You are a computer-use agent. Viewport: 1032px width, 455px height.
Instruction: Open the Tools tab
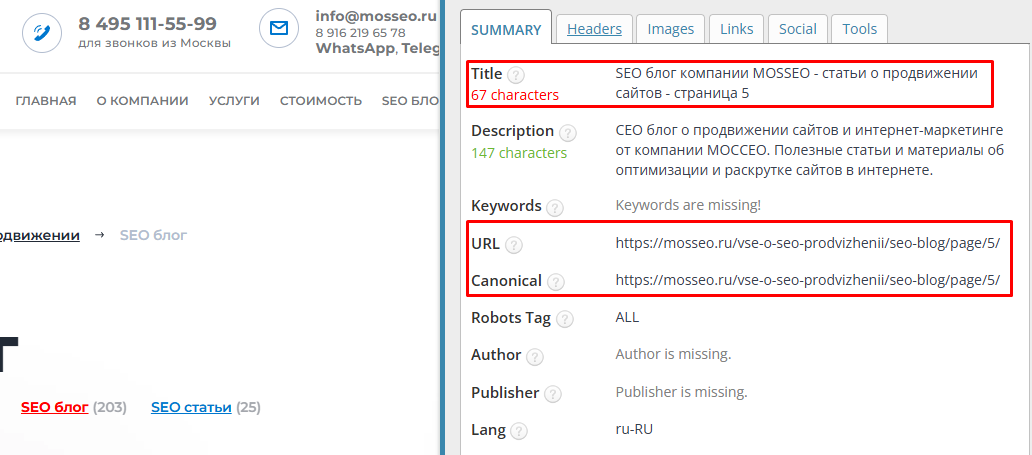[x=860, y=29]
